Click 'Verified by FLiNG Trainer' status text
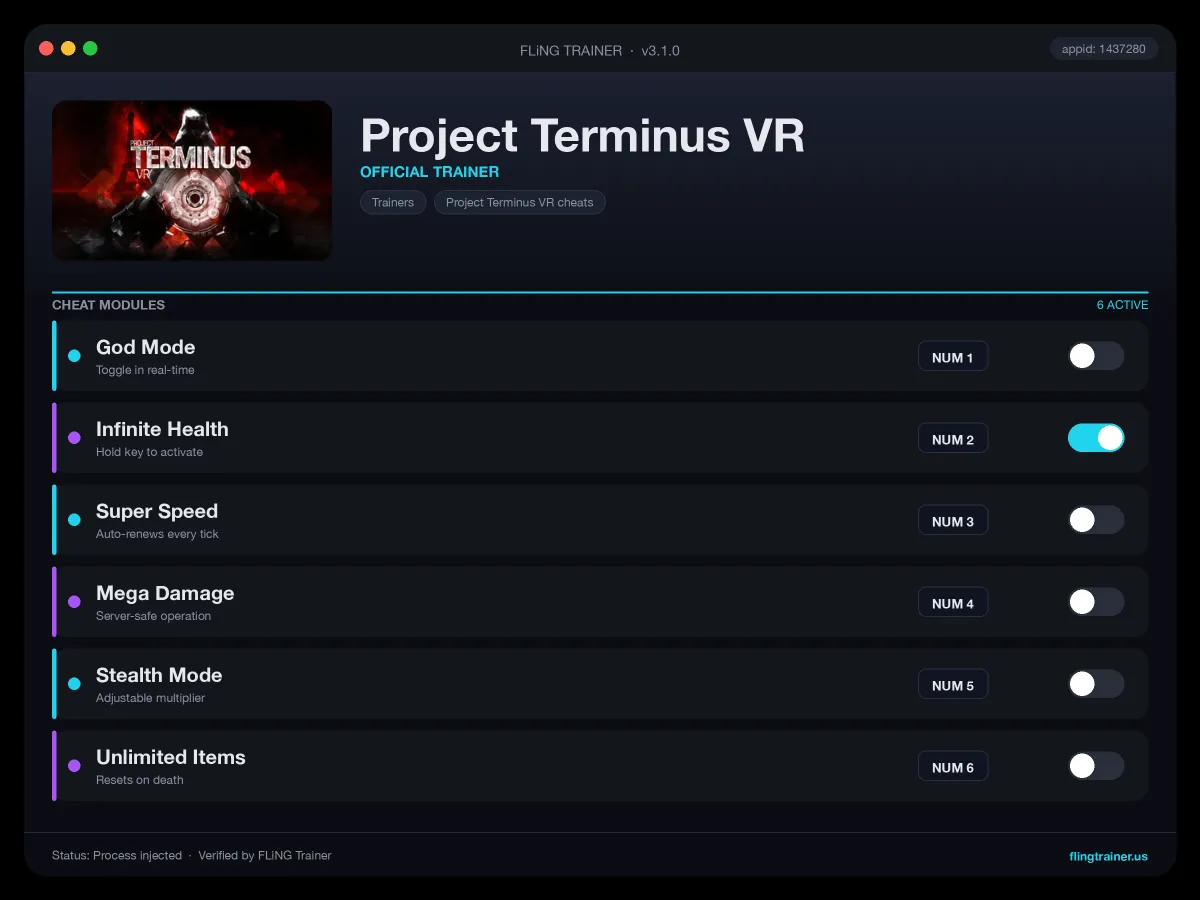 coord(265,856)
